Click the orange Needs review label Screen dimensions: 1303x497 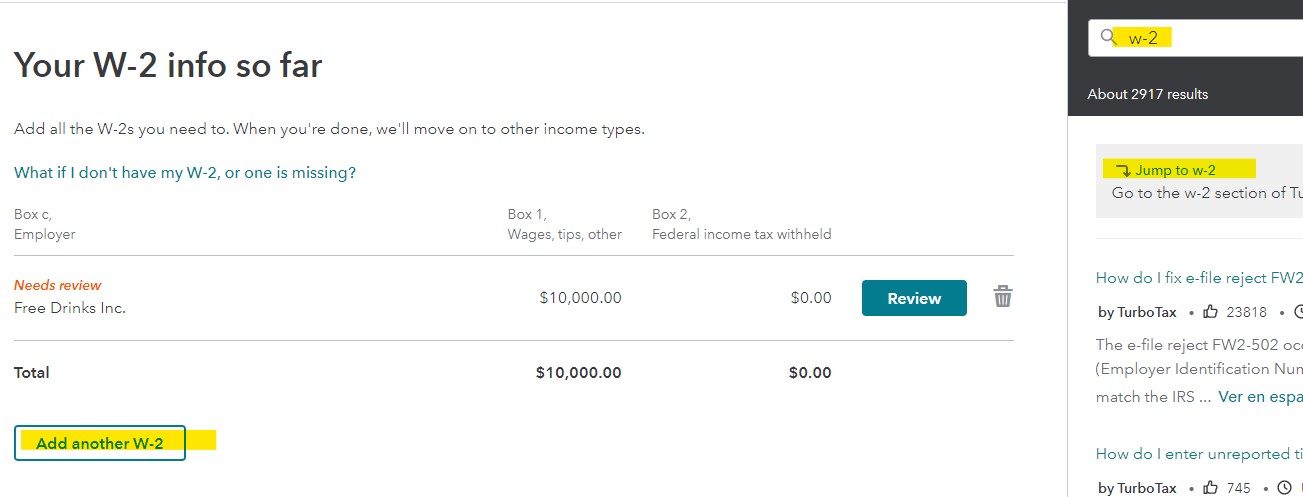pyautogui.click(x=58, y=285)
